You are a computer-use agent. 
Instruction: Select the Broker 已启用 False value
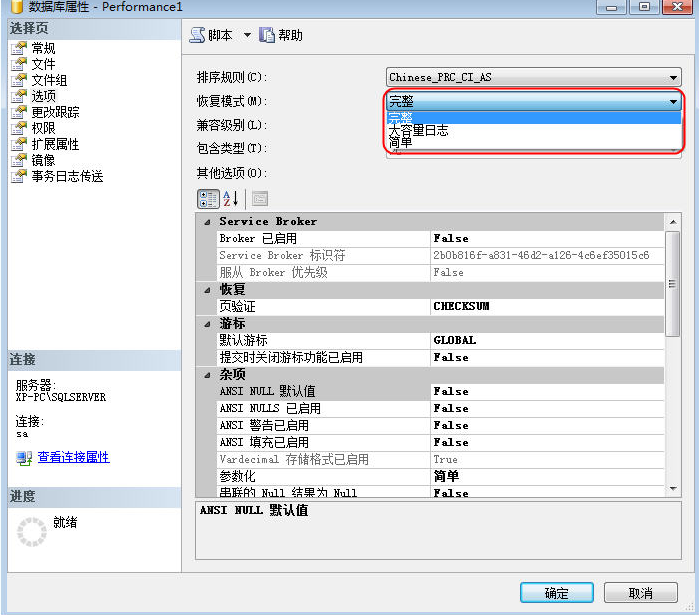pos(547,239)
